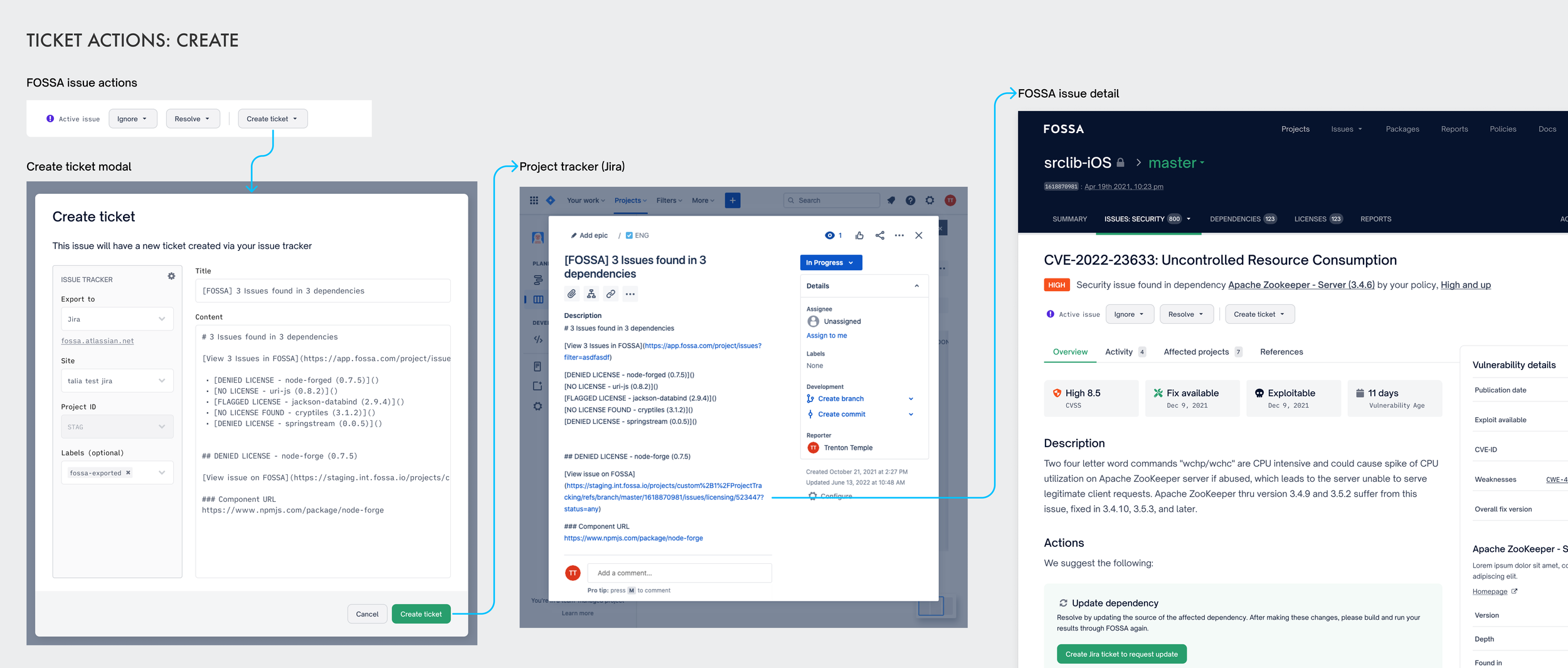Open the Projects menu in Jira
Image resolution: width=1568 pixels, height=668 pixels.
(630, 201)
